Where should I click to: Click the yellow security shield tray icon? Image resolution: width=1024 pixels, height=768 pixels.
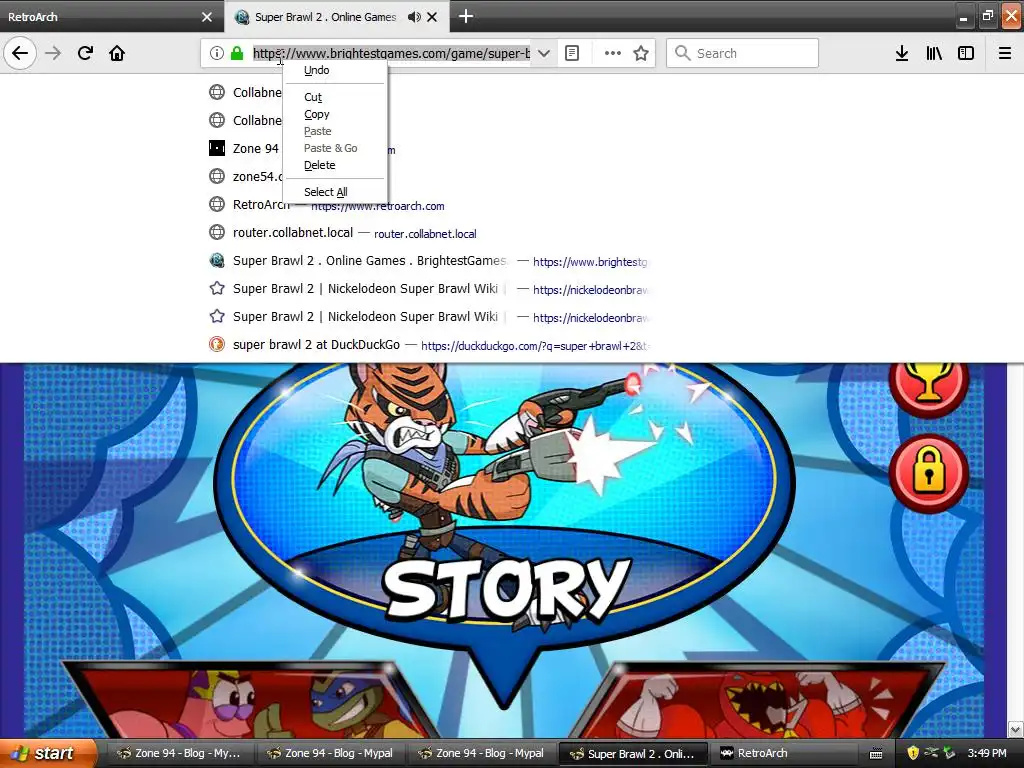click(913, 753)
